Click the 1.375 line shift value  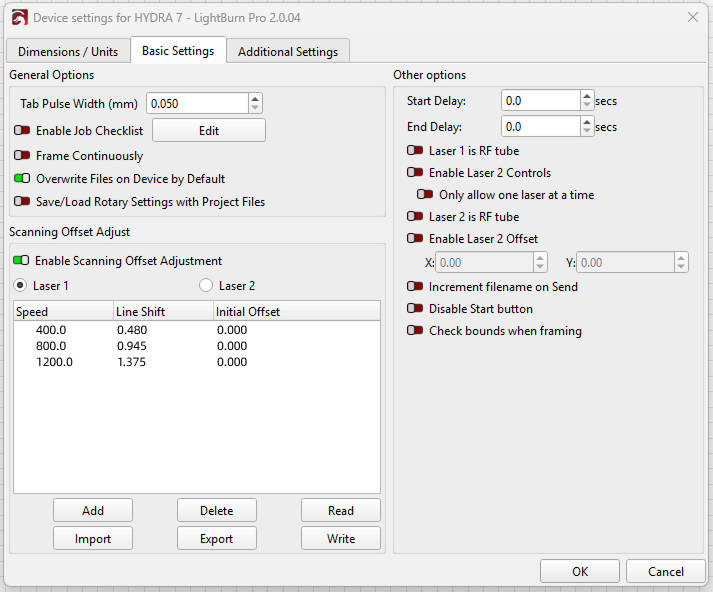click(x=131, y=362)
